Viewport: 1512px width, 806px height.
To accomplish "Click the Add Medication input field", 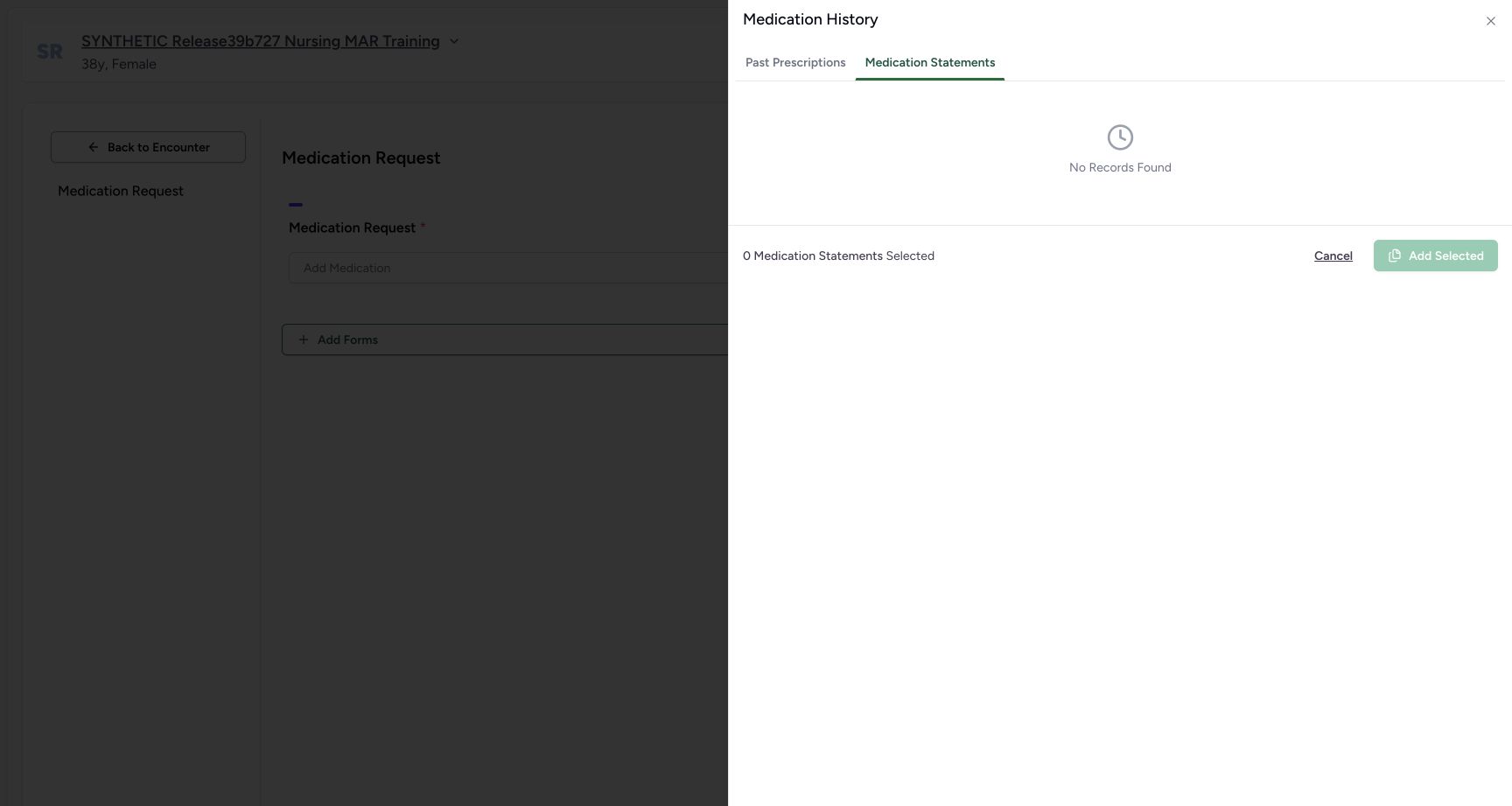I will click(508, 268).
